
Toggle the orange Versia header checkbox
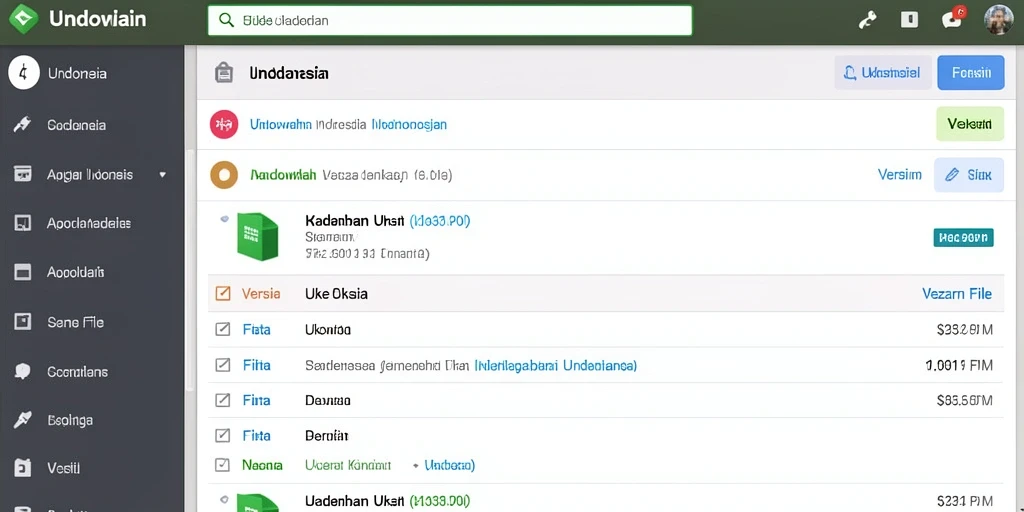click(x=223, y=294)
